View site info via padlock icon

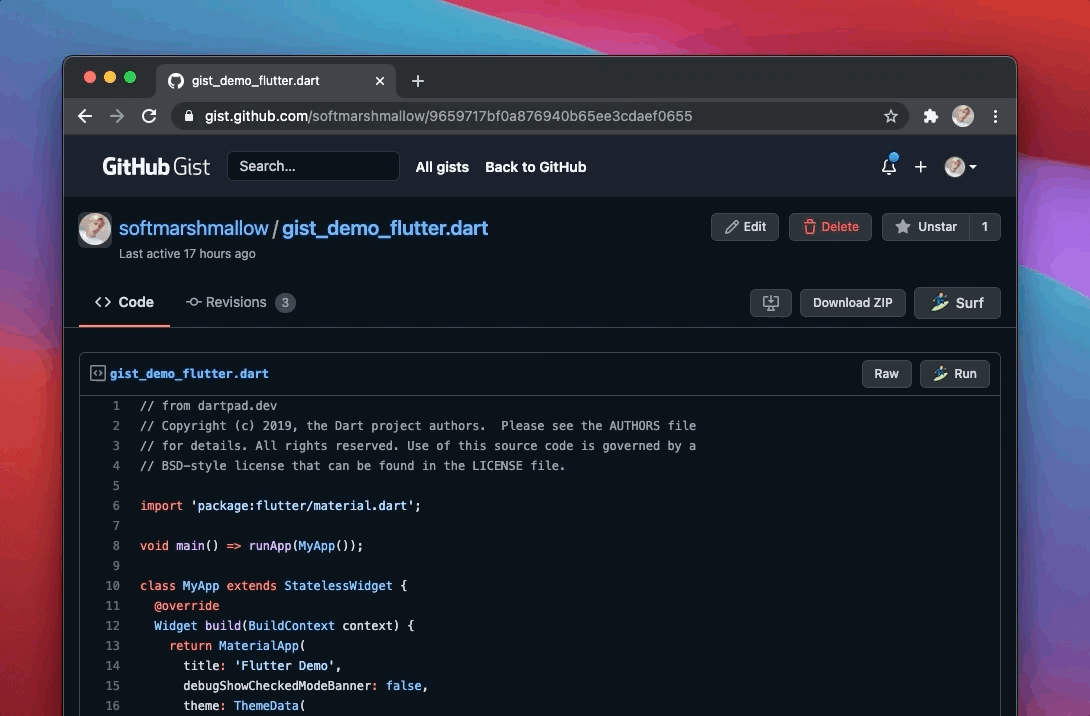click(188, 116)
